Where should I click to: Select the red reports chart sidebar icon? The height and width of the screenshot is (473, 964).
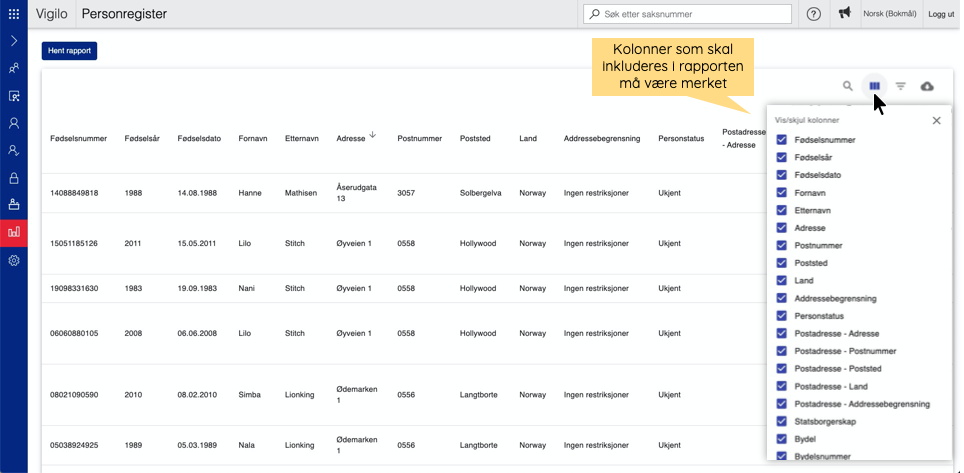[x=14, y=232]
